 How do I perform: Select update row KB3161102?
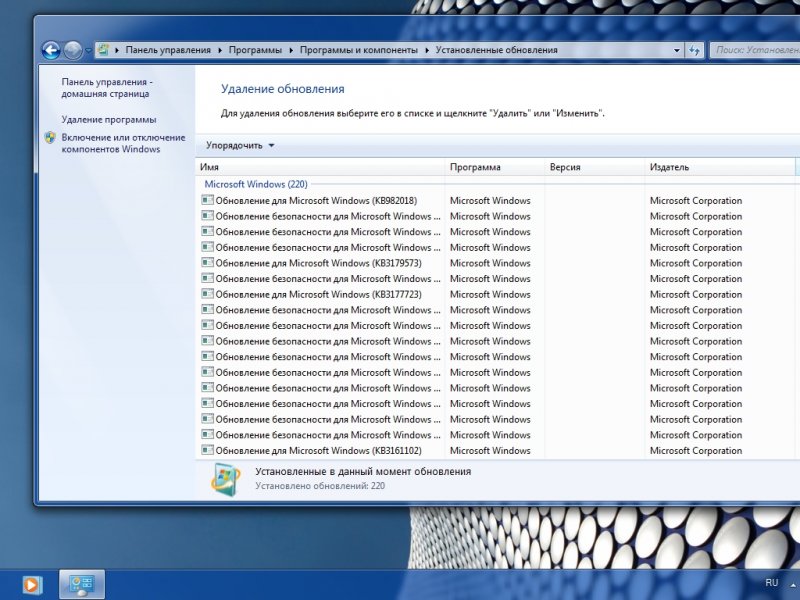click(497, 451)
